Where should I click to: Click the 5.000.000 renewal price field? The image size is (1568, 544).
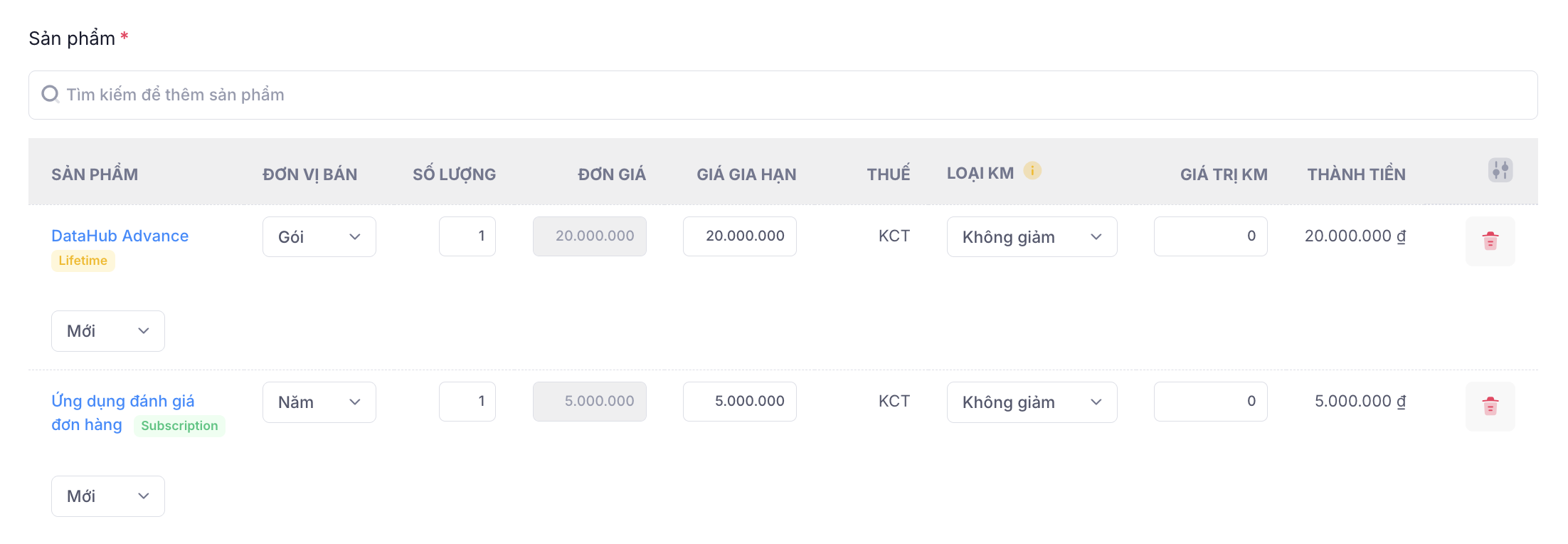pos(739,402)
